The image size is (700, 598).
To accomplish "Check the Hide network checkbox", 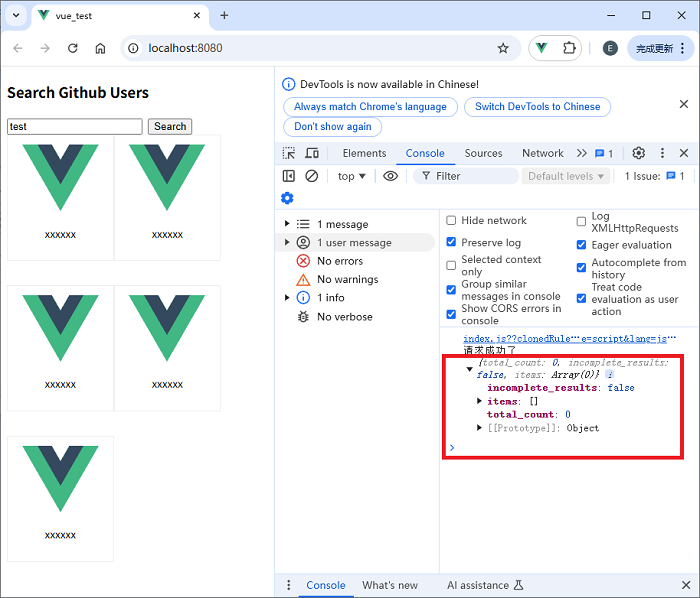I will 451,221.
